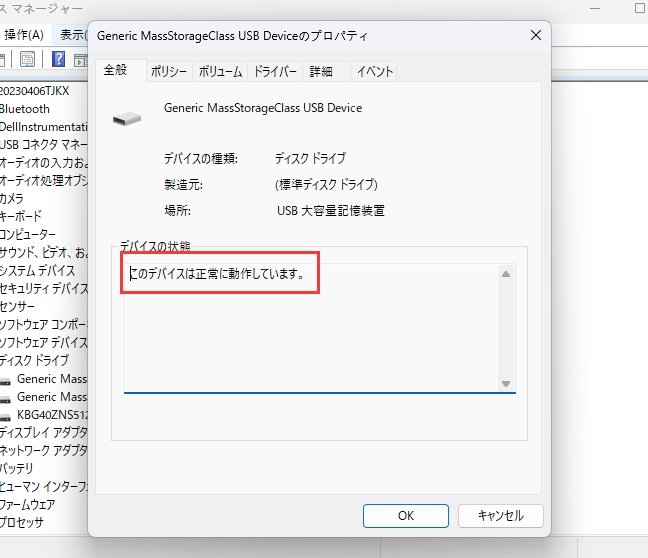
Task: Minimize the Device Manager window
Action: (x=595, y=8)
